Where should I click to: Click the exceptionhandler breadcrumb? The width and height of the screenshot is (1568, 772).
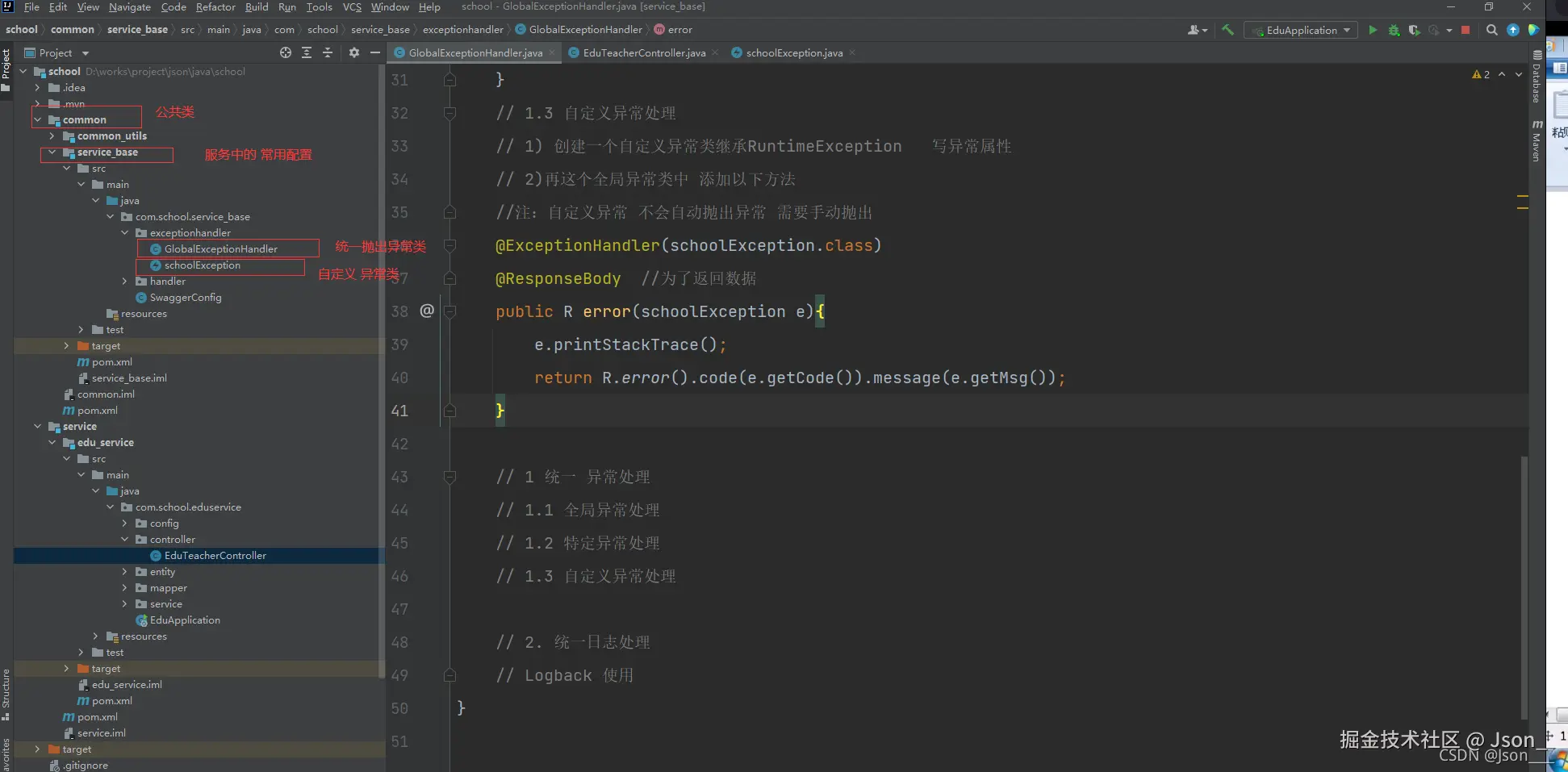463,30
